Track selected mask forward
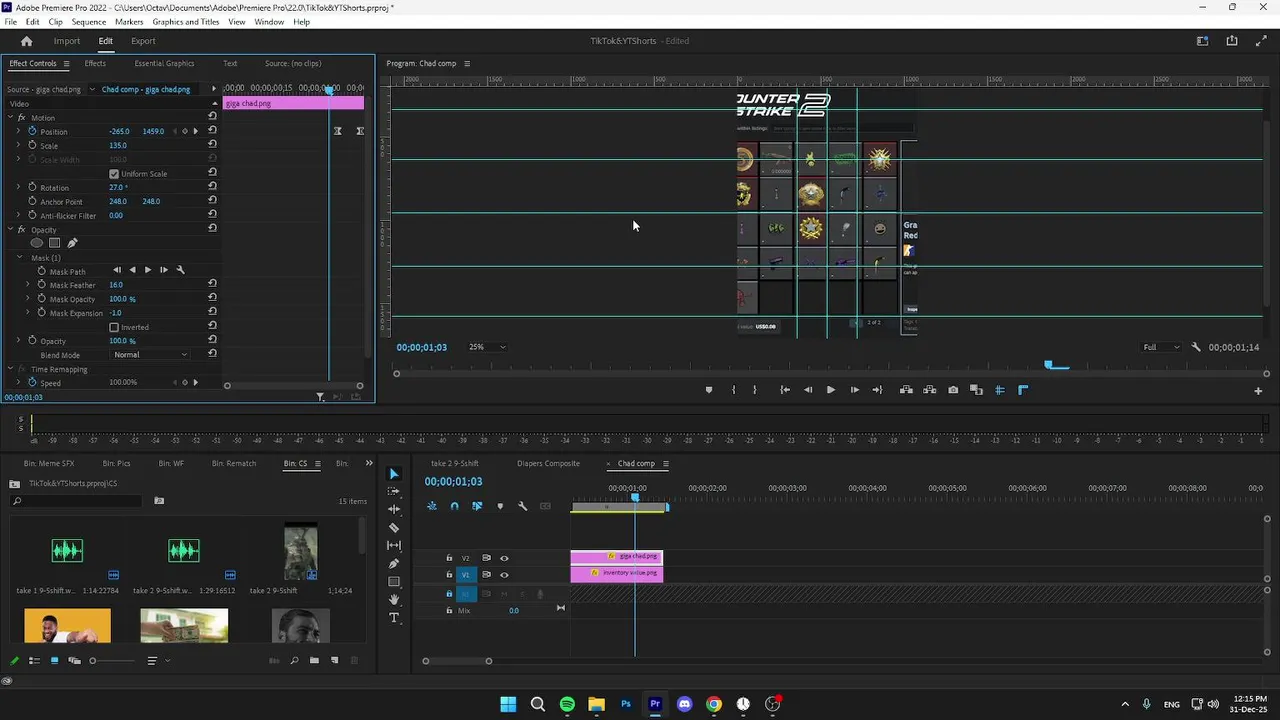Screen dimensions: 1280x720 tap(148, 270)
